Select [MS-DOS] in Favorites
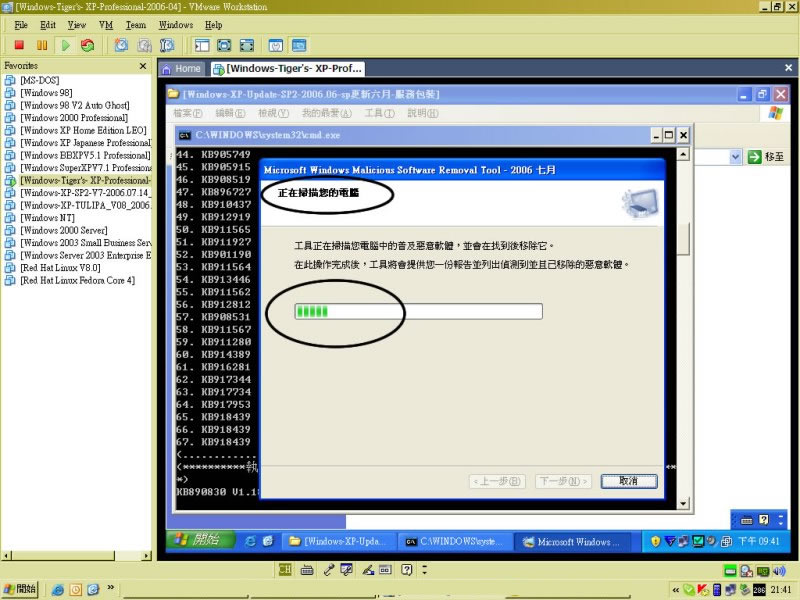800x600 pixels. [39, 80]
